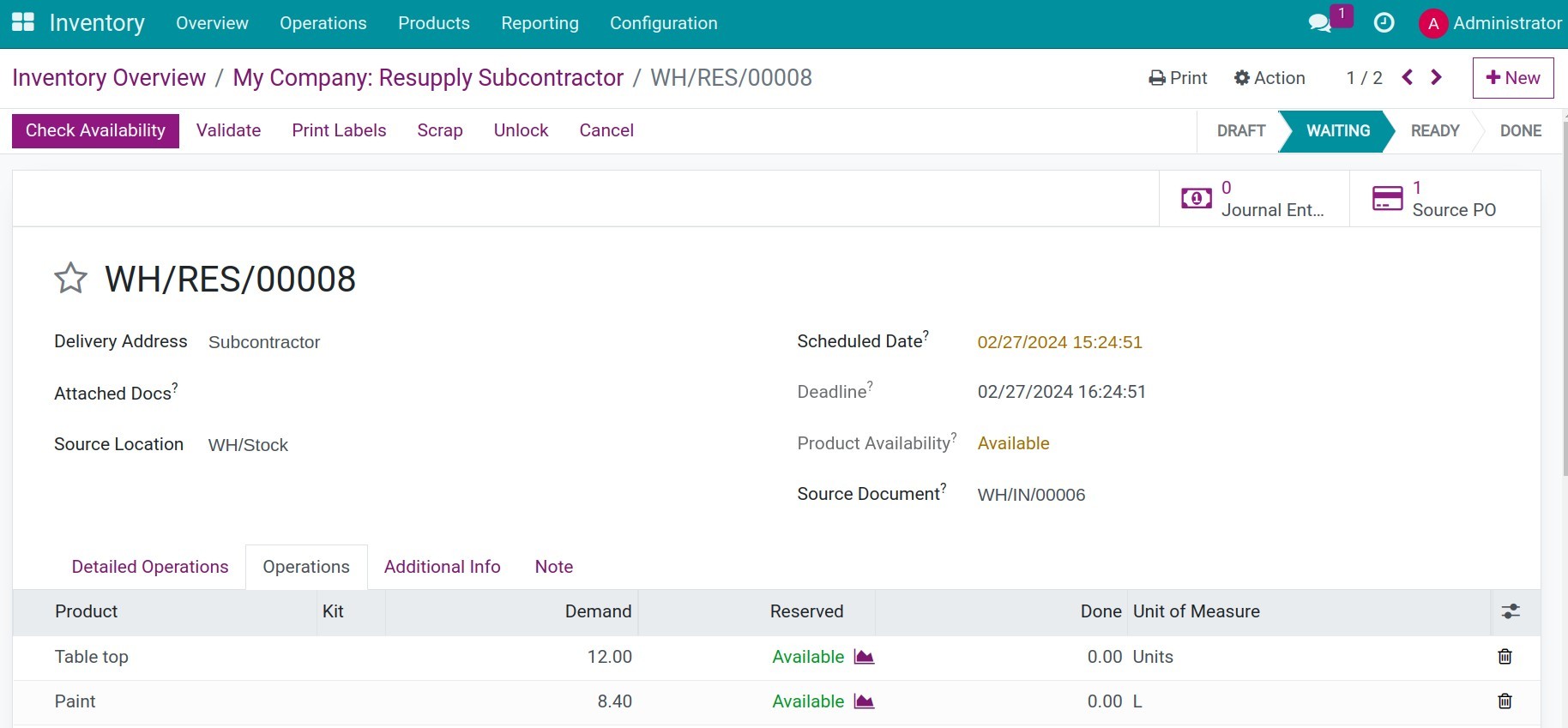Open the Overview menu
This screenshot has height=728, width=1568.
pyautogui.click(x=212, y=23)
